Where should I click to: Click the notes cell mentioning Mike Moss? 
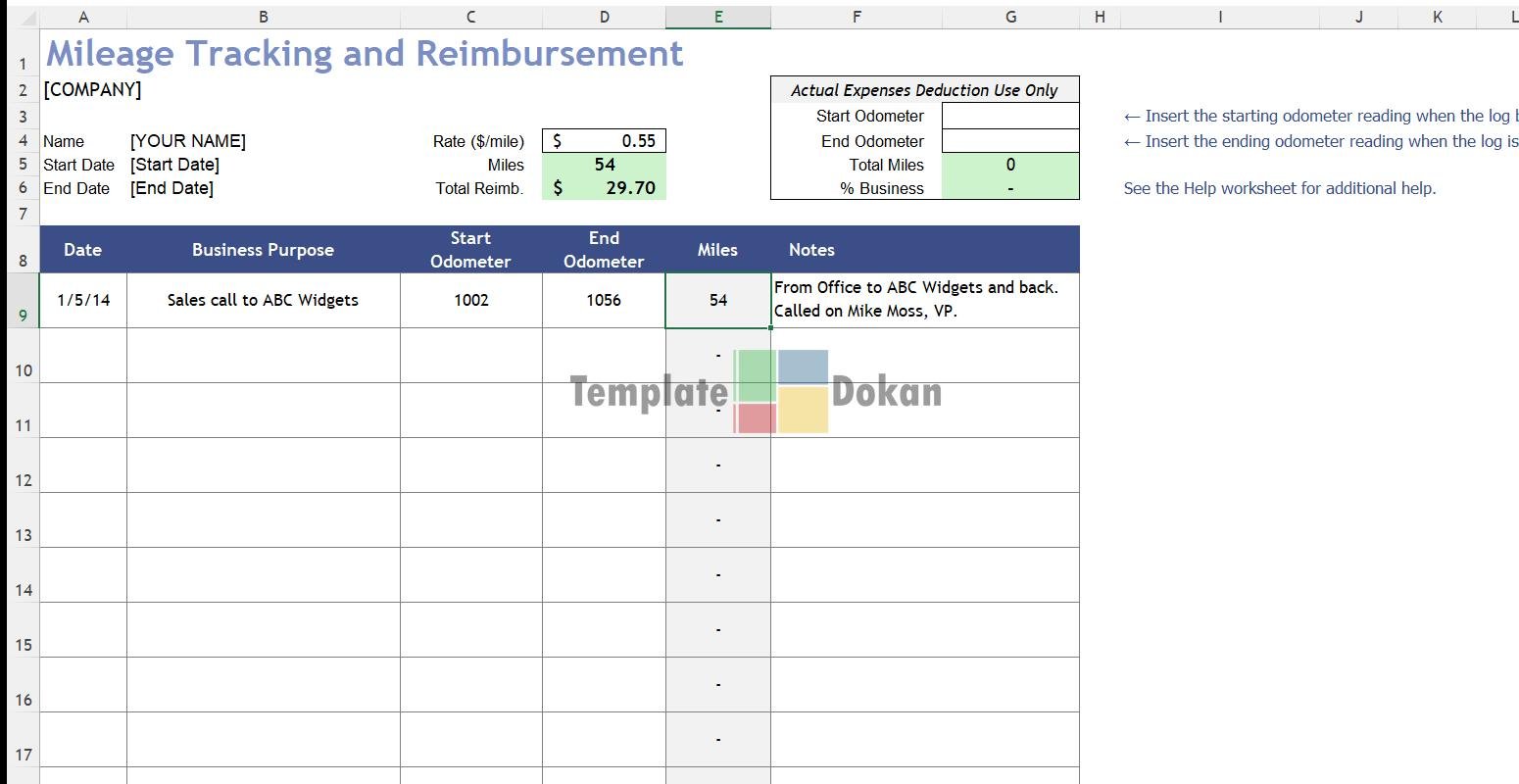[x=924, y=300]
